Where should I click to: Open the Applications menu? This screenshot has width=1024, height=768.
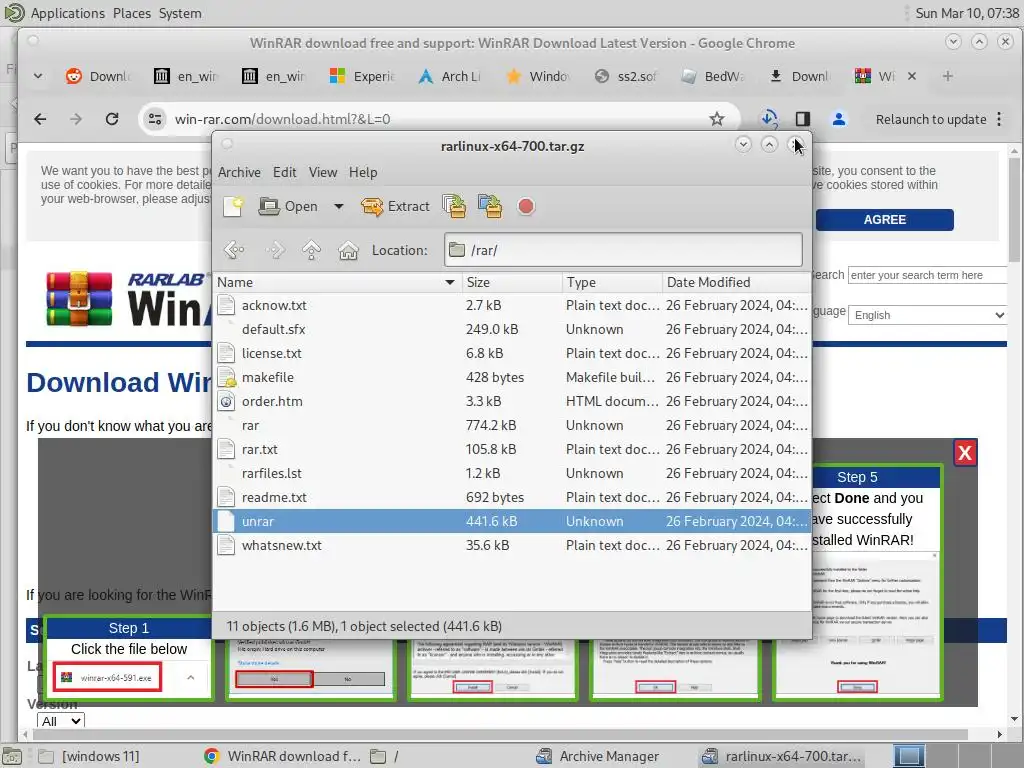(x=67, y=13)
